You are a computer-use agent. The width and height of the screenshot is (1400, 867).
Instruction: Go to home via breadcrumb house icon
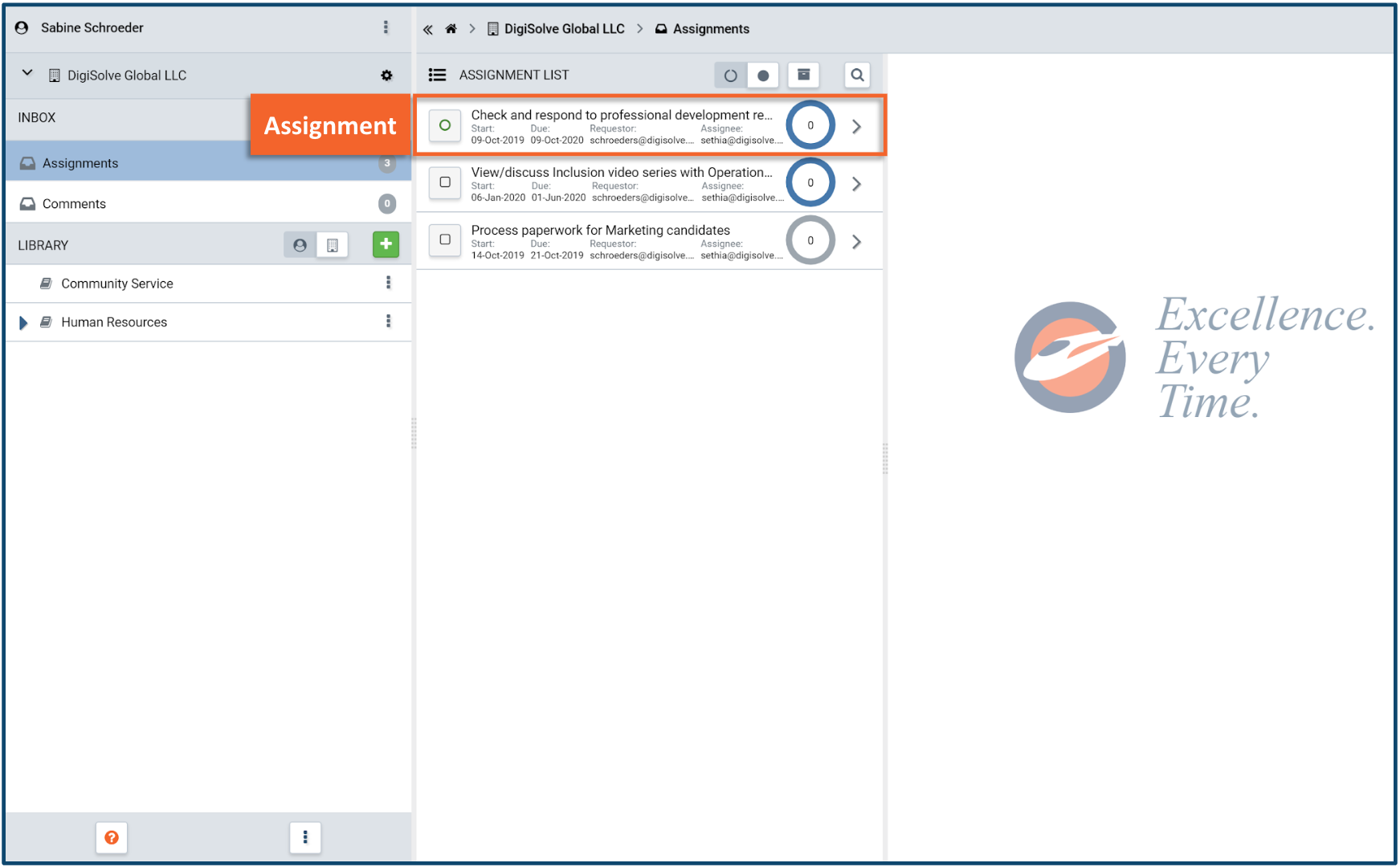click(x=451, y=29)
